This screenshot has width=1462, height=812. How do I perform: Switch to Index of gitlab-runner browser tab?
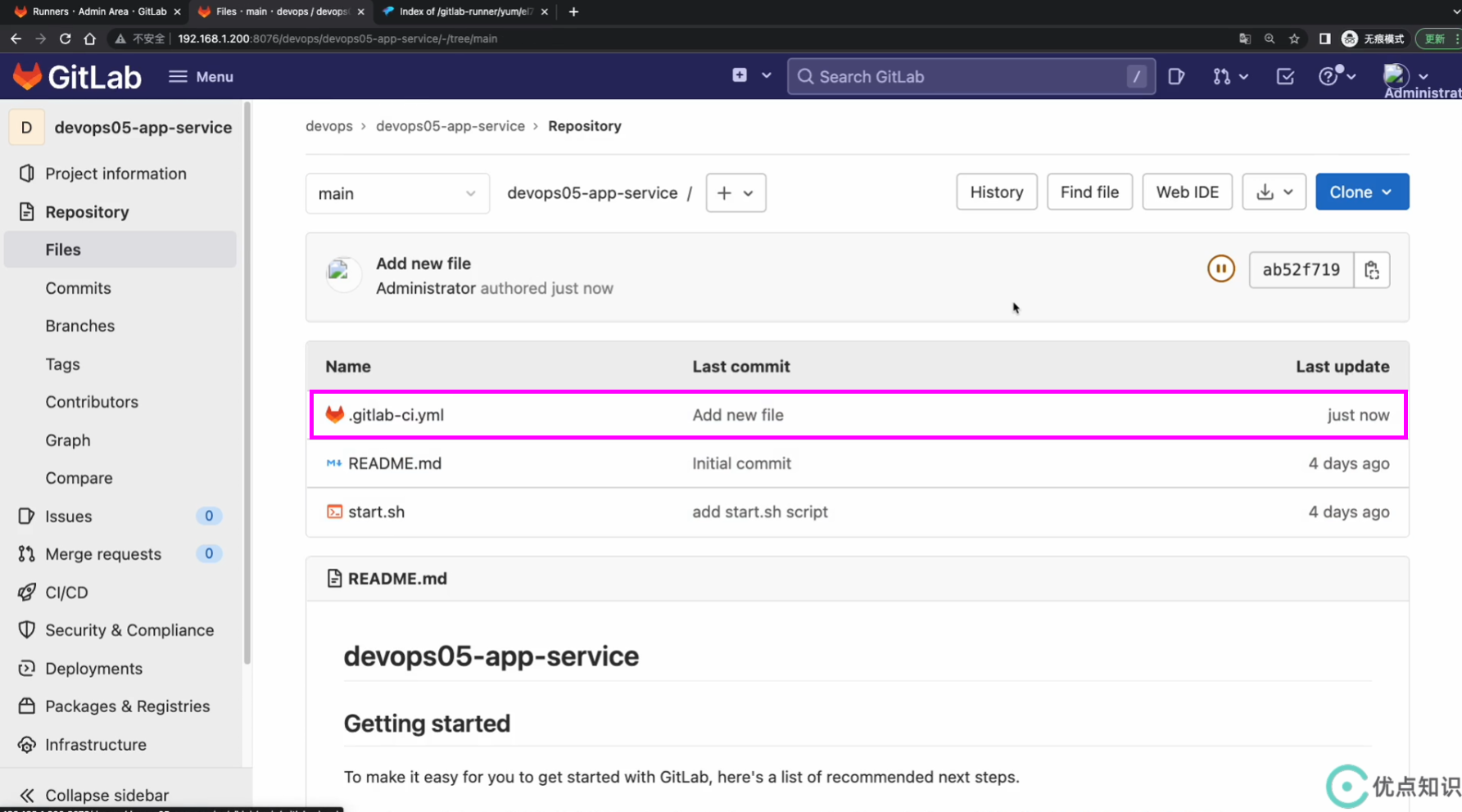point(465,11)
